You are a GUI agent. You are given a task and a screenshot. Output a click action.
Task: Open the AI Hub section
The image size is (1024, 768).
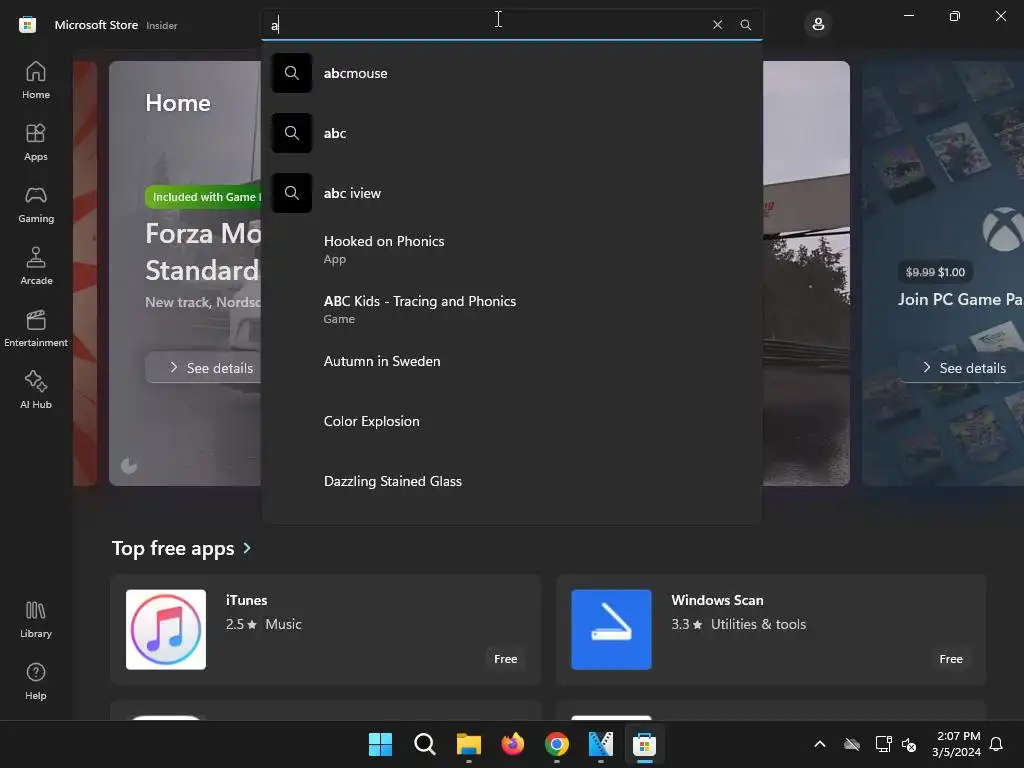pos(36,391)
